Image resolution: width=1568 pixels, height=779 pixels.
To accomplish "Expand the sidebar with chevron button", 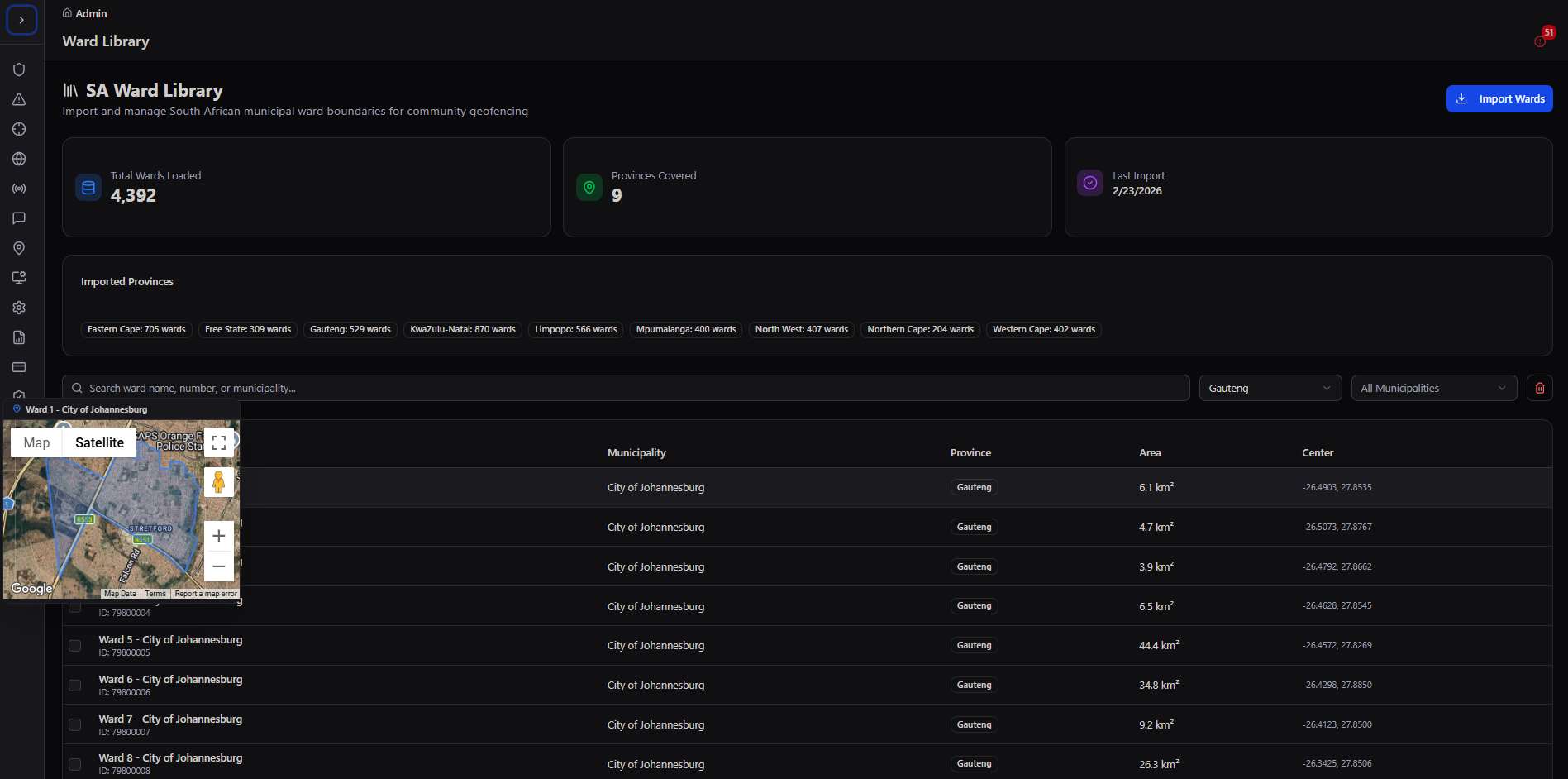I will pyautogui.click(x=21, y=20).
